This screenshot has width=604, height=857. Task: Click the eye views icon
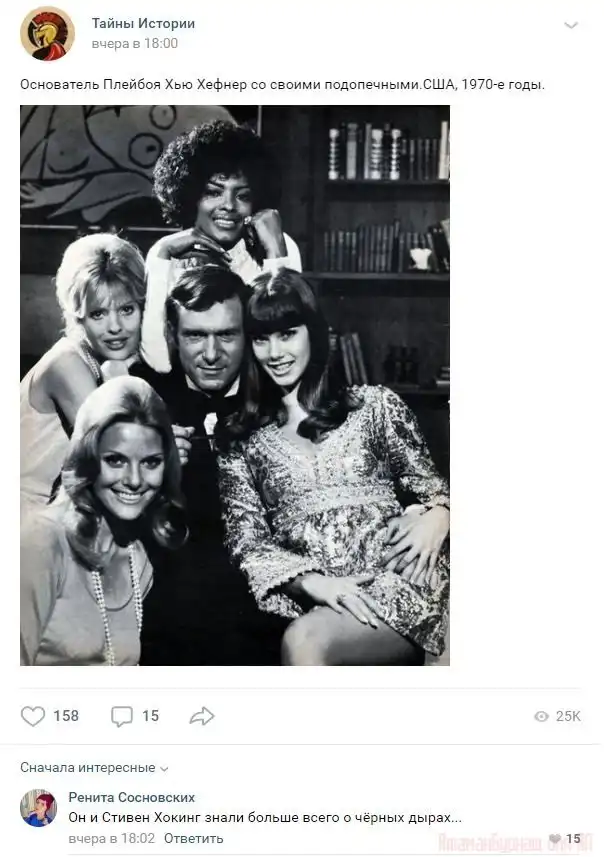[541, 716]
